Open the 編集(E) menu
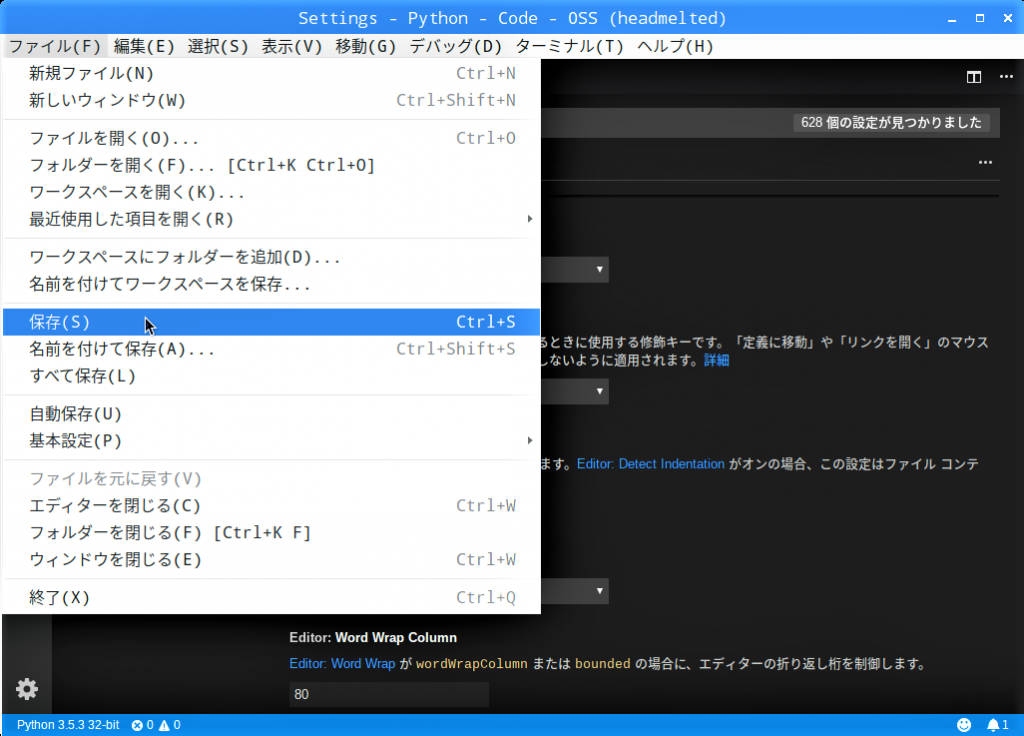Screen dimensions: 1024x736 coord(144,46)
